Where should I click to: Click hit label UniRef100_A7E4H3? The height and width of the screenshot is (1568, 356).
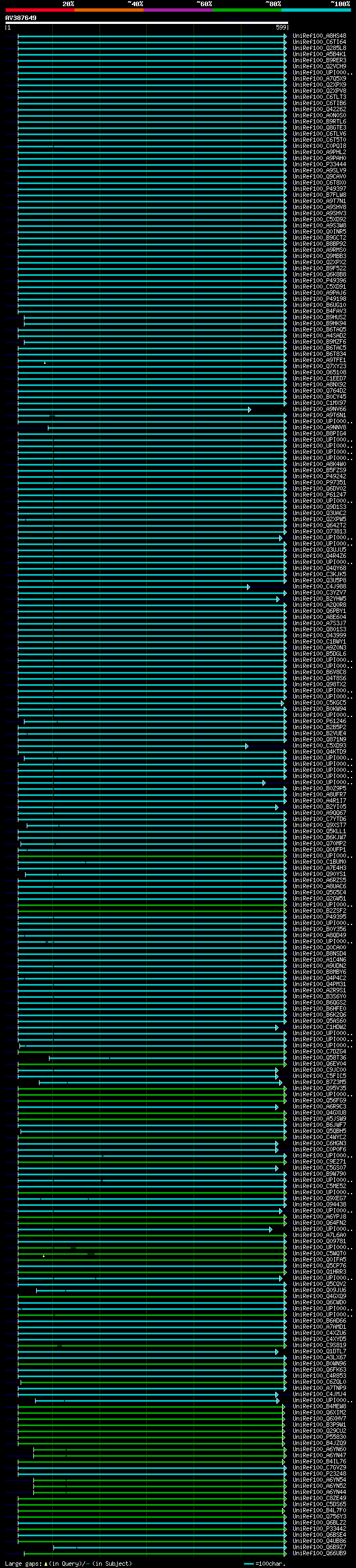(x=319, y=868)
